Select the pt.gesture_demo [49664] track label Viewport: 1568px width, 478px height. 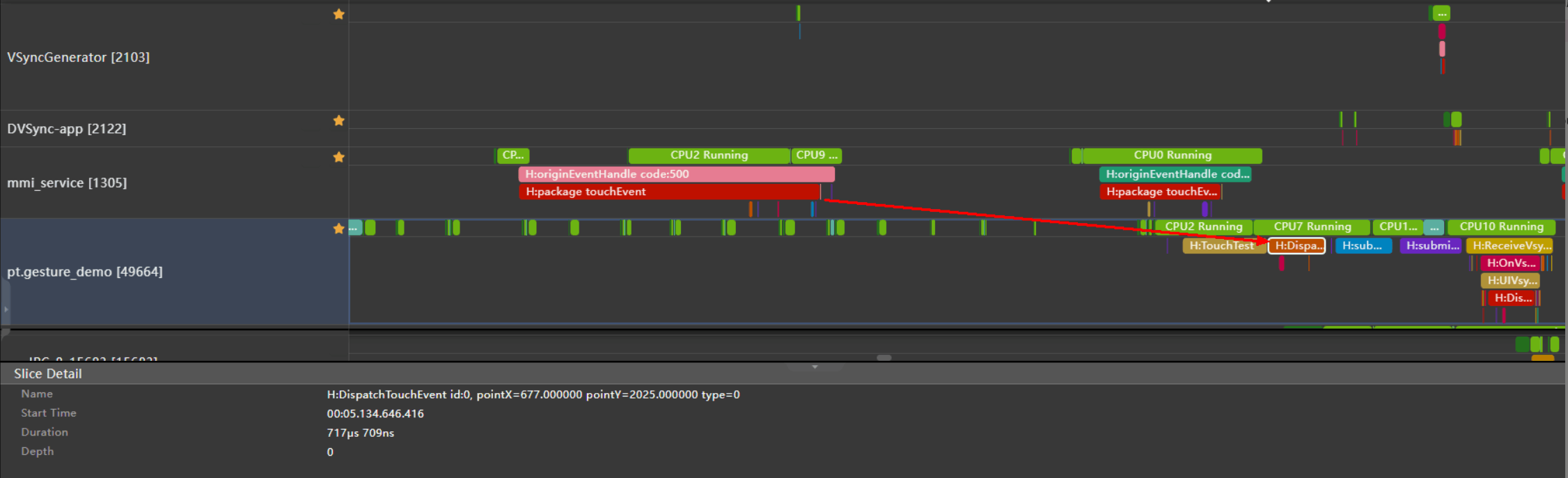(x=85, y=272)
